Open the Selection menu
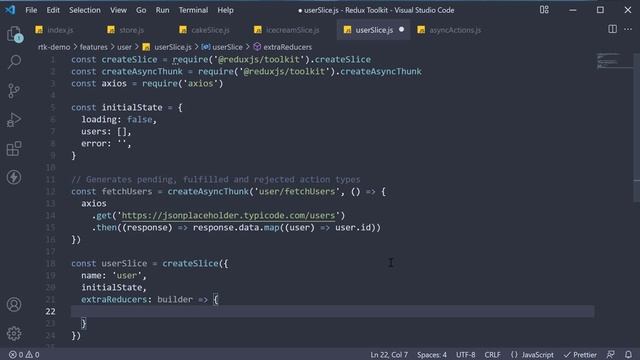This screenshot has height=360, width=640. coord(84,10)
